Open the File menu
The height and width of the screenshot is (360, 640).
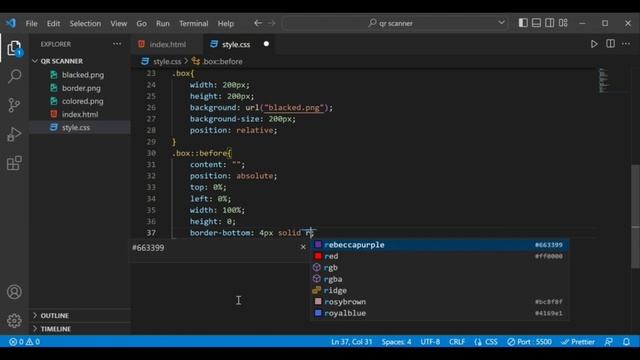click(31, 23)
